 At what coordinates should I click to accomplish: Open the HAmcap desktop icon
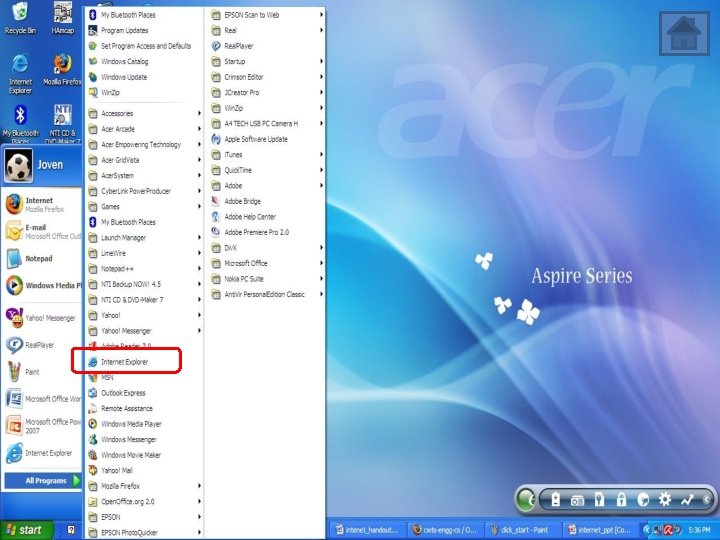click(63, 18)
